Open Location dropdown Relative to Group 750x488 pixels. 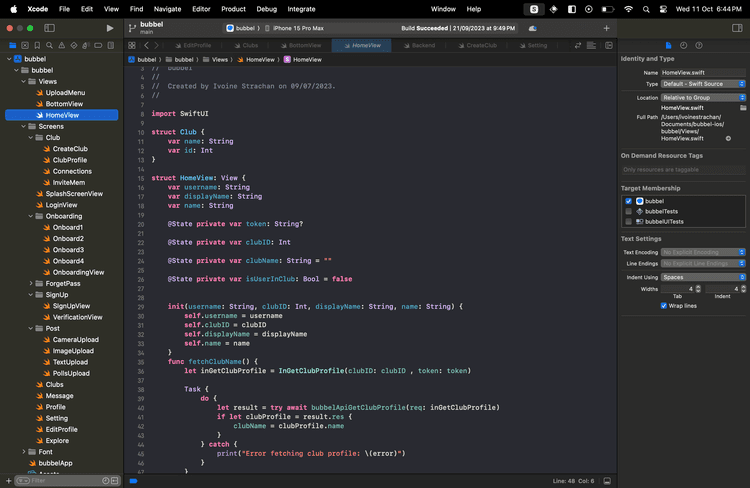pos(703,98)
